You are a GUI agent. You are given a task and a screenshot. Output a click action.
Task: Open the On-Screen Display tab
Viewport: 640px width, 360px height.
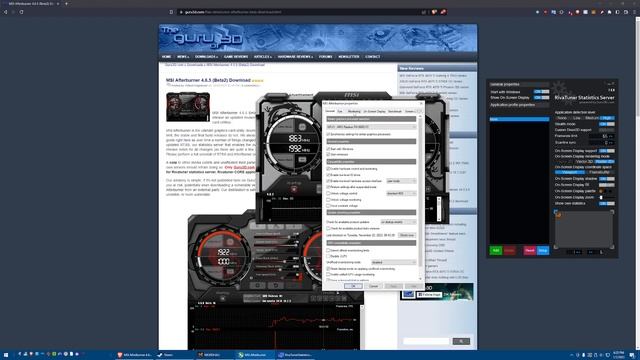point(374,111)
